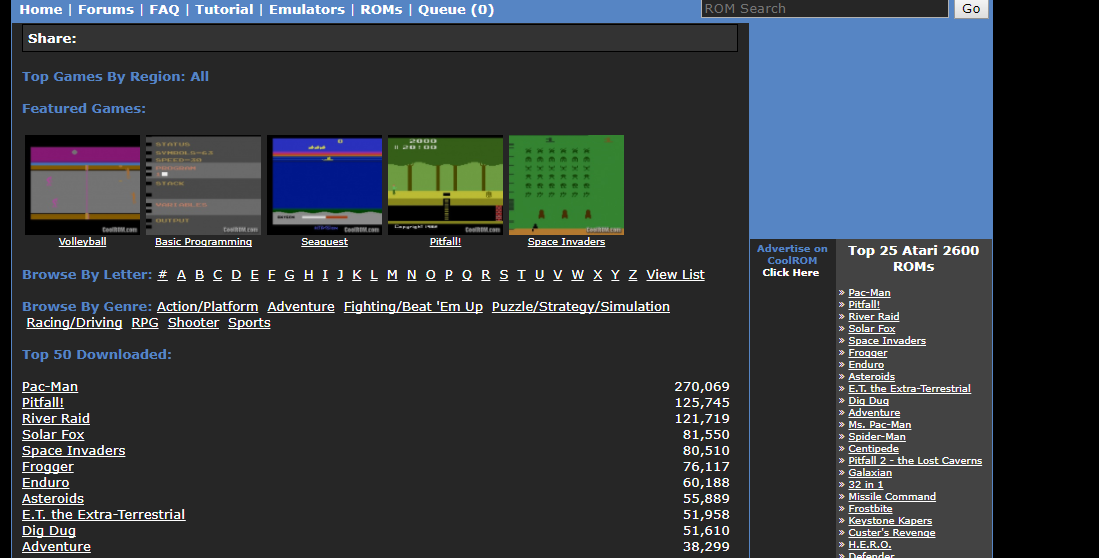Click the ROM Search input field
Image resolution: width=1099 pixels, height=558 pixels.
point(824,8)
